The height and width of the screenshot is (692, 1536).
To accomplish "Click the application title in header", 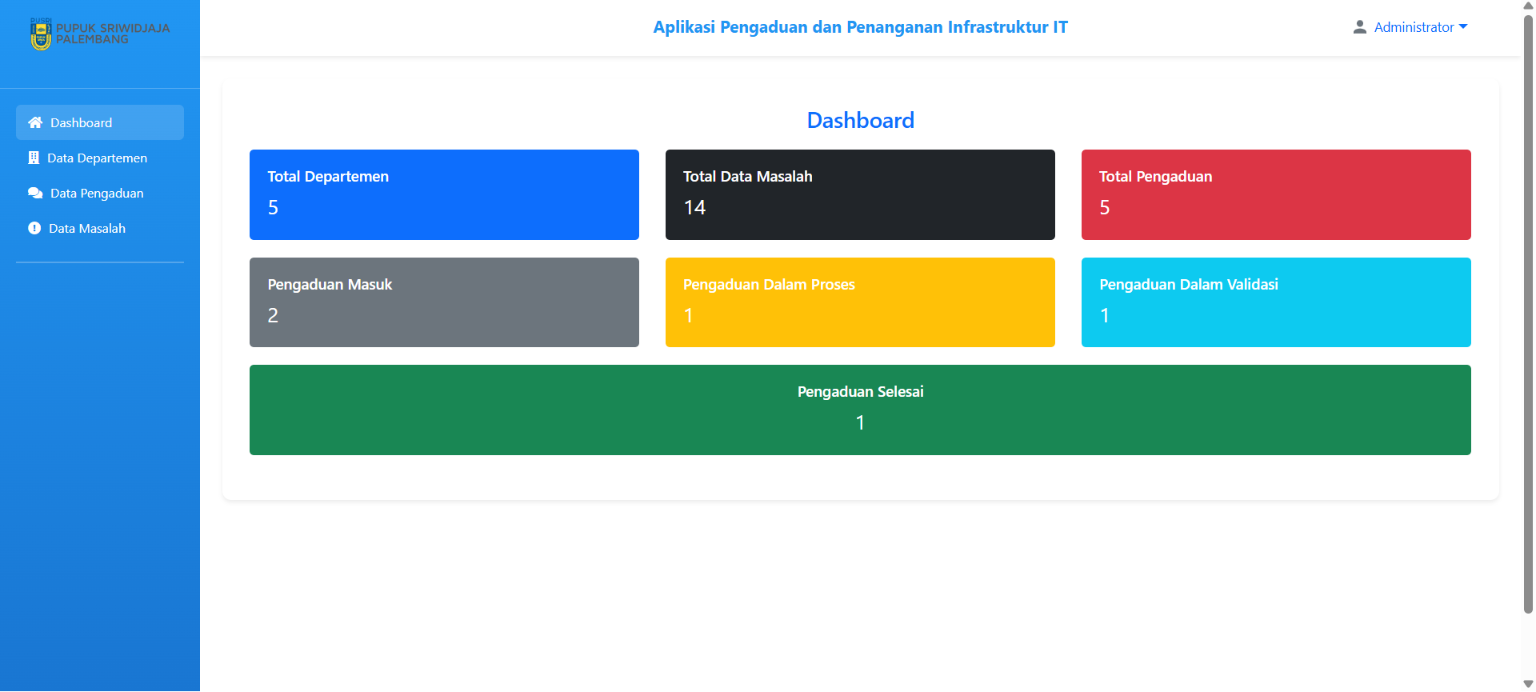I will coord(860,27).
